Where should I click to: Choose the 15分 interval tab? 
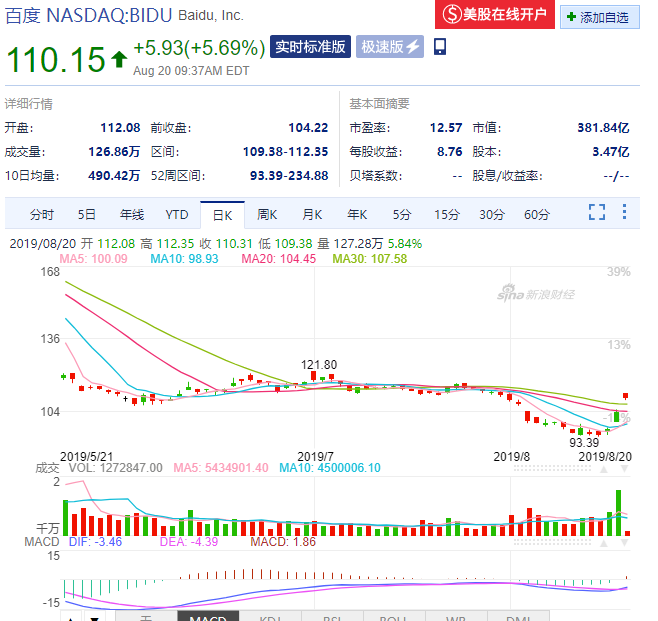pyautogui.click(x=446, y=214)
